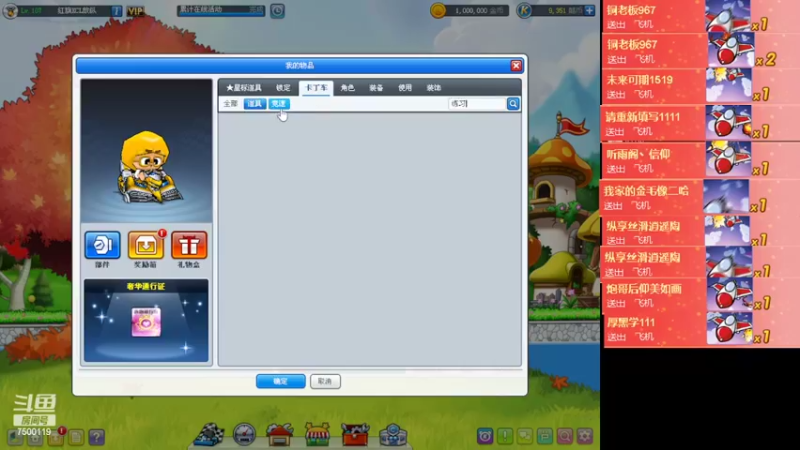Switch to the 角色 tab
800x450 pixels.
[x=347, y=88]
